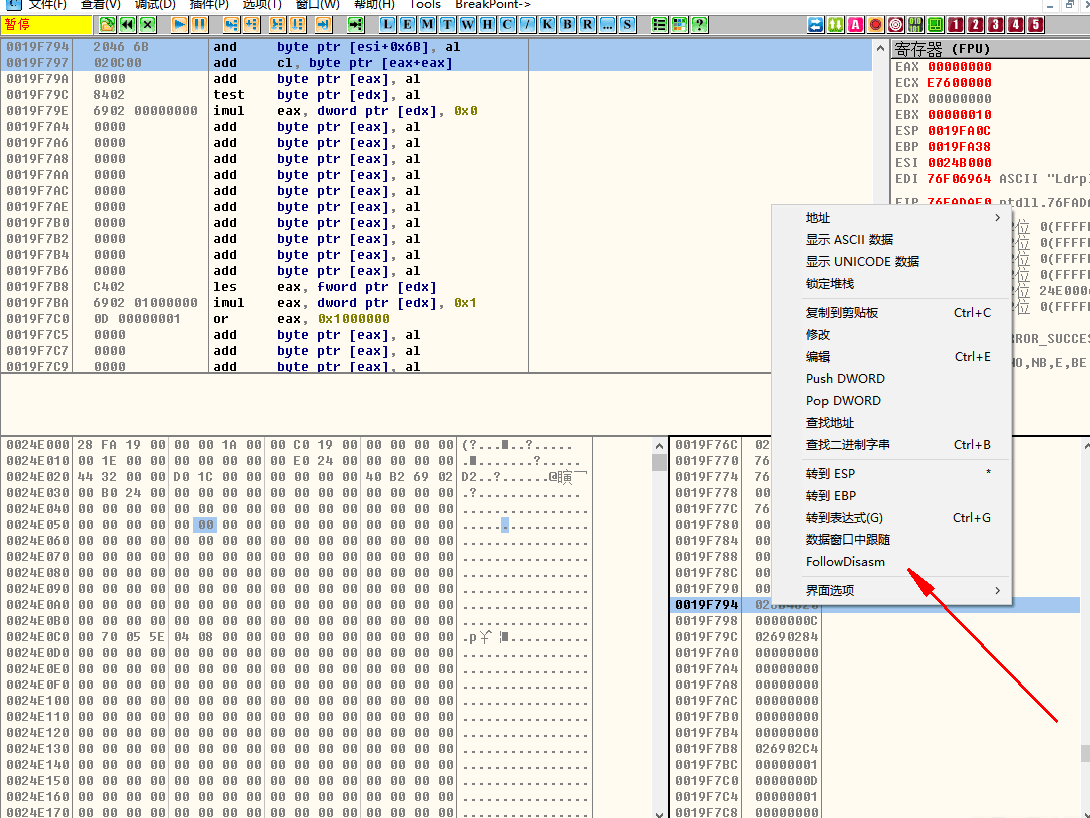Click the dark red number 5 button

click(x=1036, y=25)
